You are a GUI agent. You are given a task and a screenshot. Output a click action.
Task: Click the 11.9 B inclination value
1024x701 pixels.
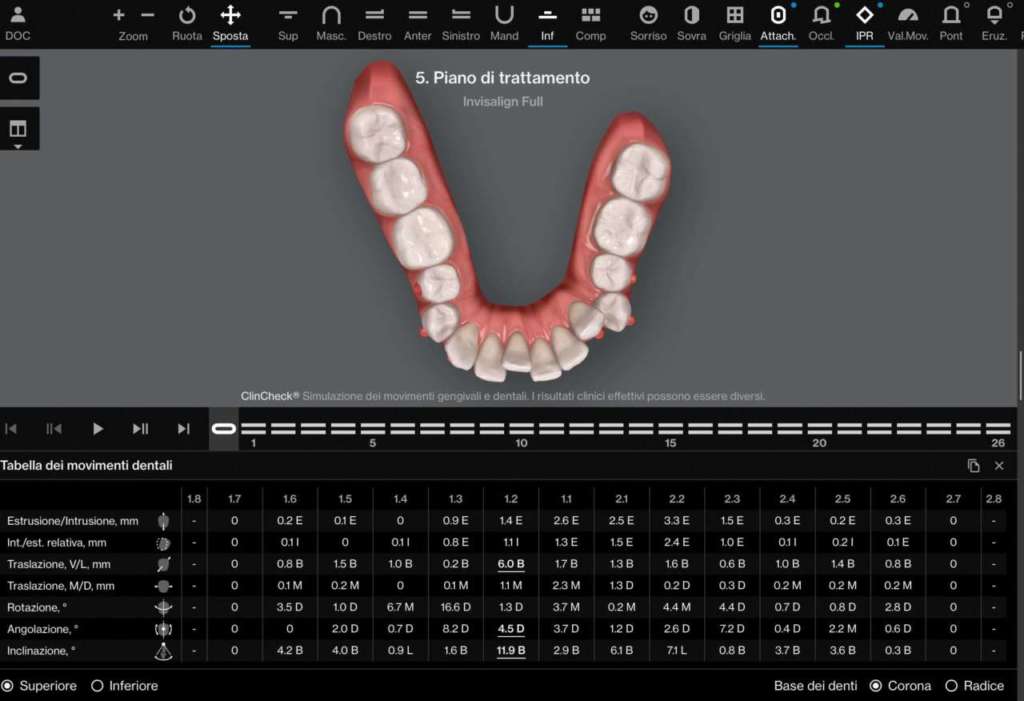[x=511, y=651]
